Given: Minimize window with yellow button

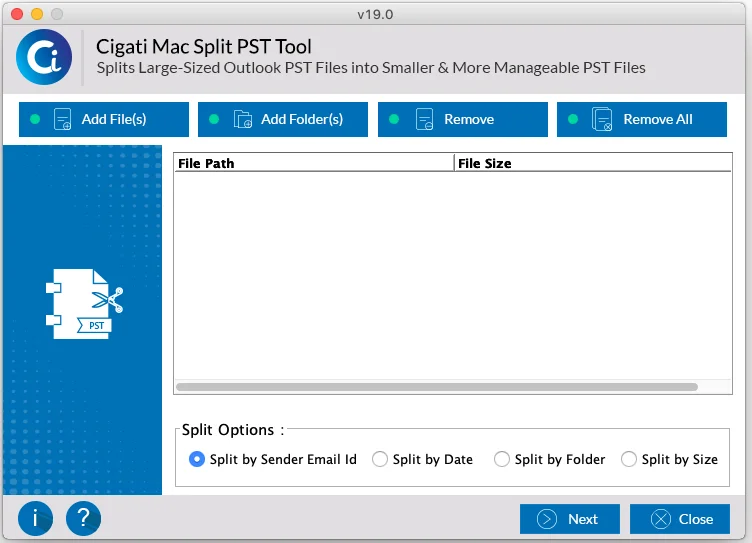Looking at the screenshot, I should pos(37,14).
